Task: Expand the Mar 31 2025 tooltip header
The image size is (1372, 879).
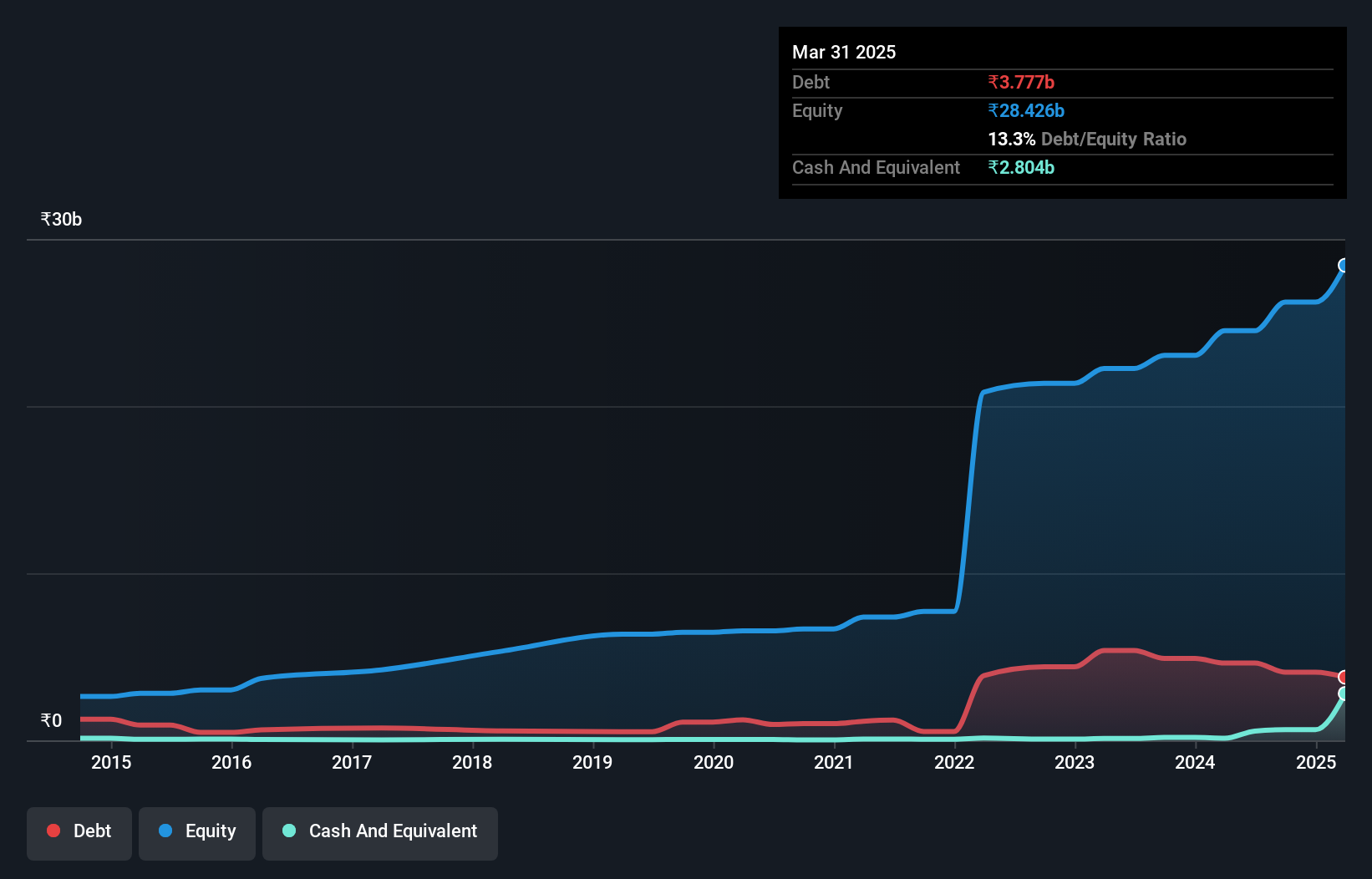Action: (x=843, y=52)
